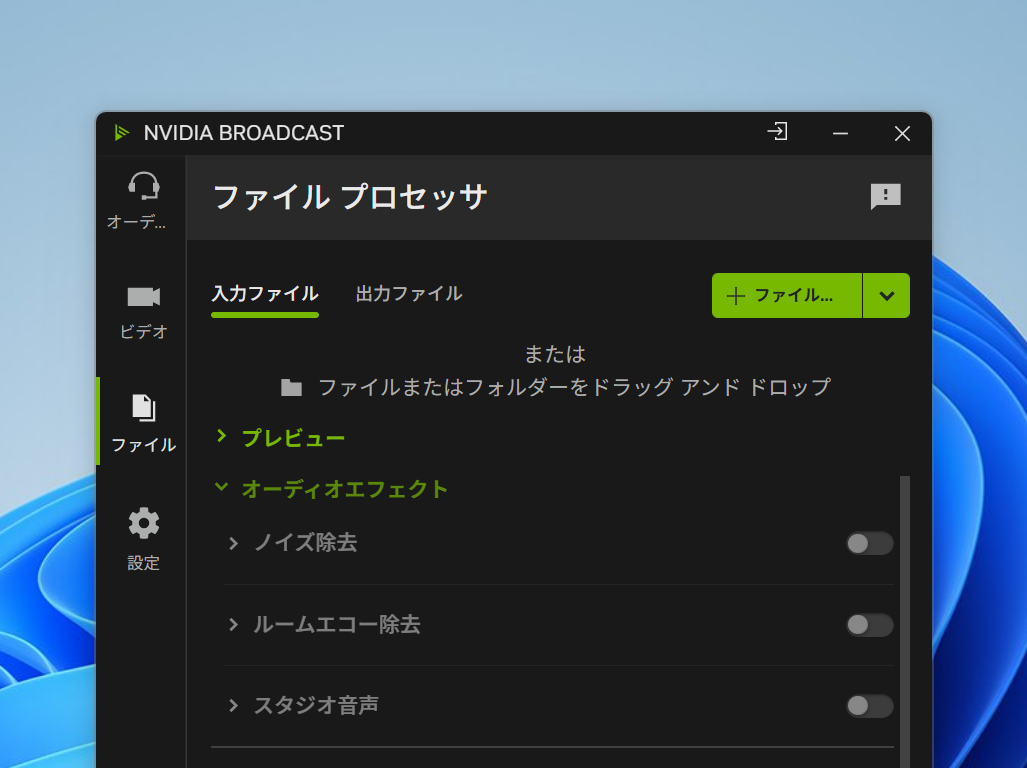The width and height of the screenshot is (1027, 768).
Task: Click the ファイルまたはフォルダーをドラッグ アンド ドロップ text
Action: pos(574,388)
